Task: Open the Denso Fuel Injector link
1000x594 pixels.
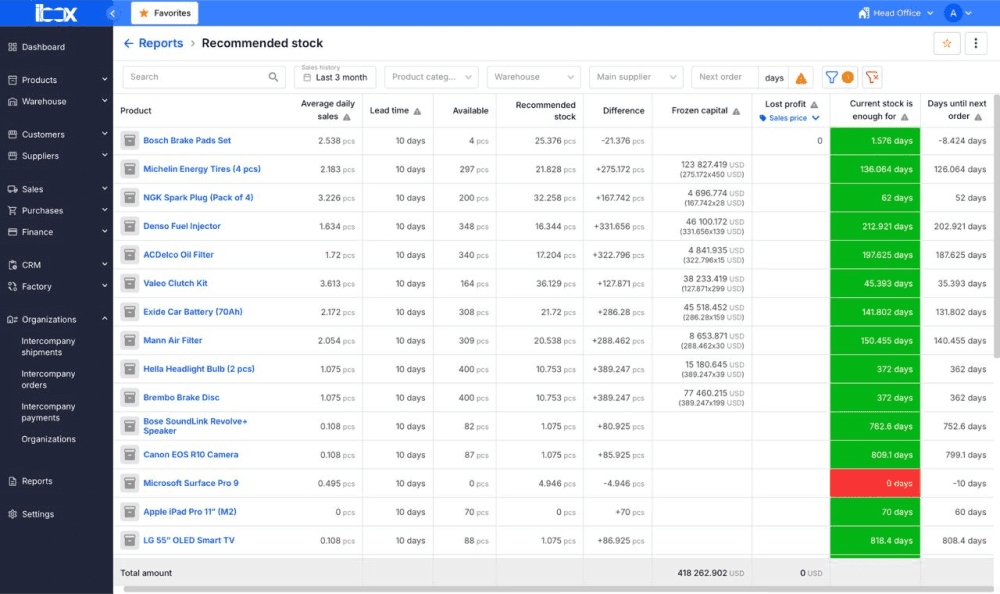Action: (x=182, y=226)
